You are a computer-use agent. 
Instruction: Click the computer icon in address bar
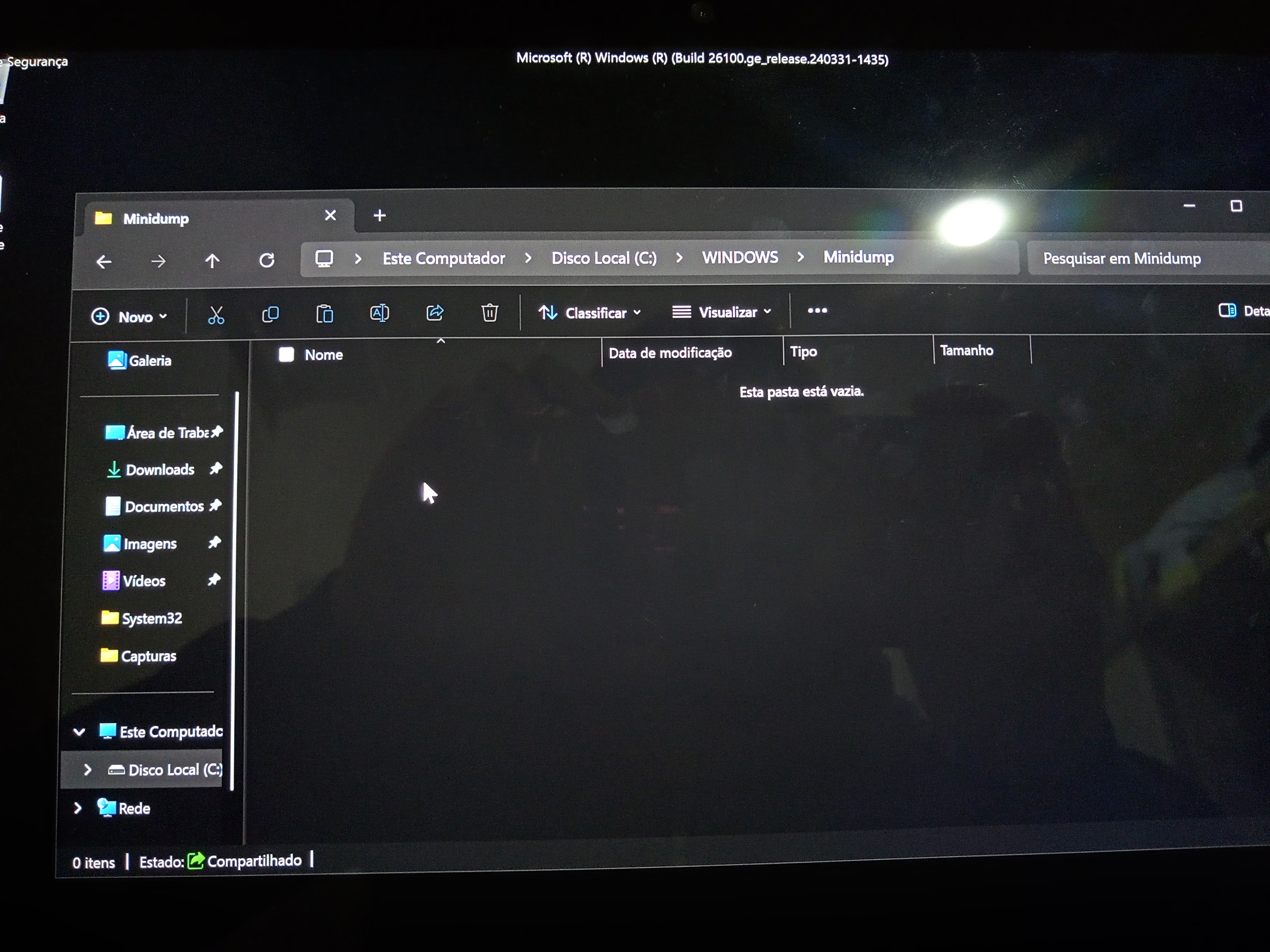325,258
